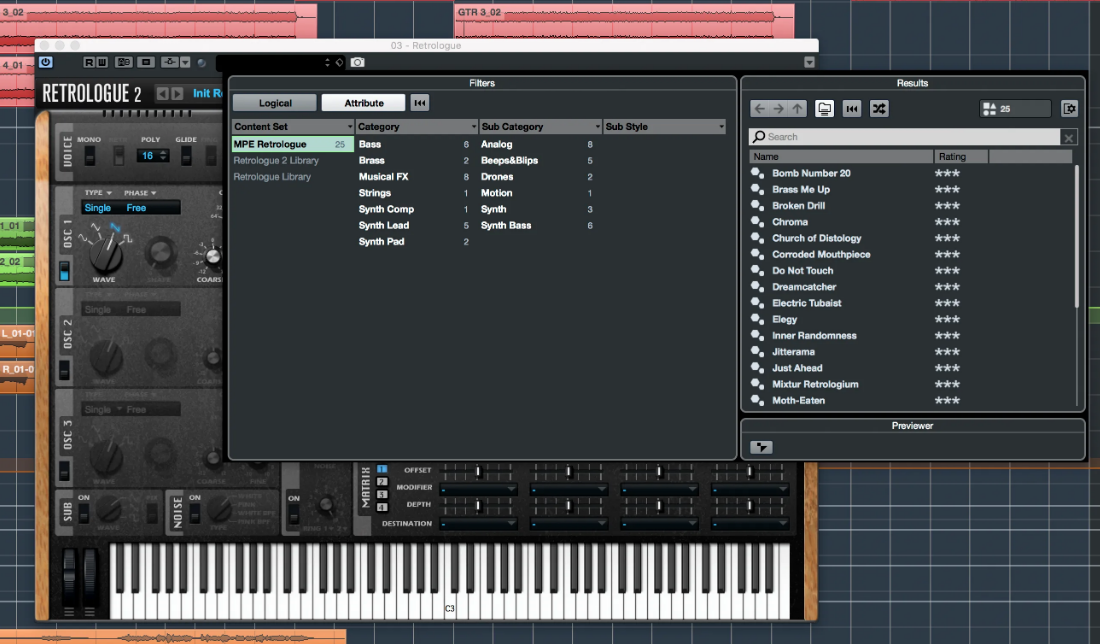Viewport: 1100px width, 644px height.
Task: Turn on the SUB oscillator switch
Action: [x=83, y=514]
